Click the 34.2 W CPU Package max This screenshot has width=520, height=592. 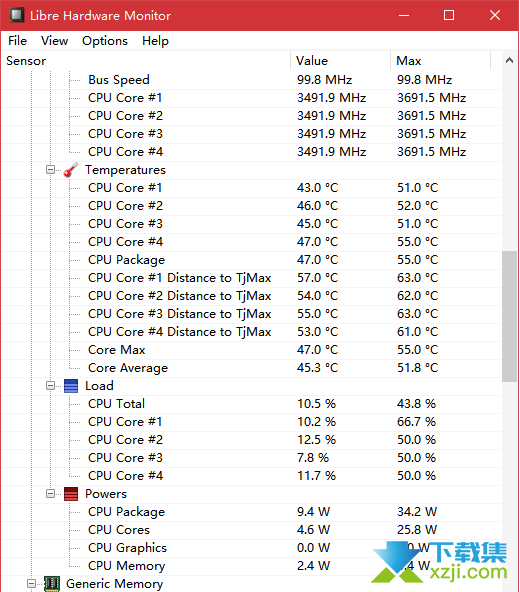point(417,512)
